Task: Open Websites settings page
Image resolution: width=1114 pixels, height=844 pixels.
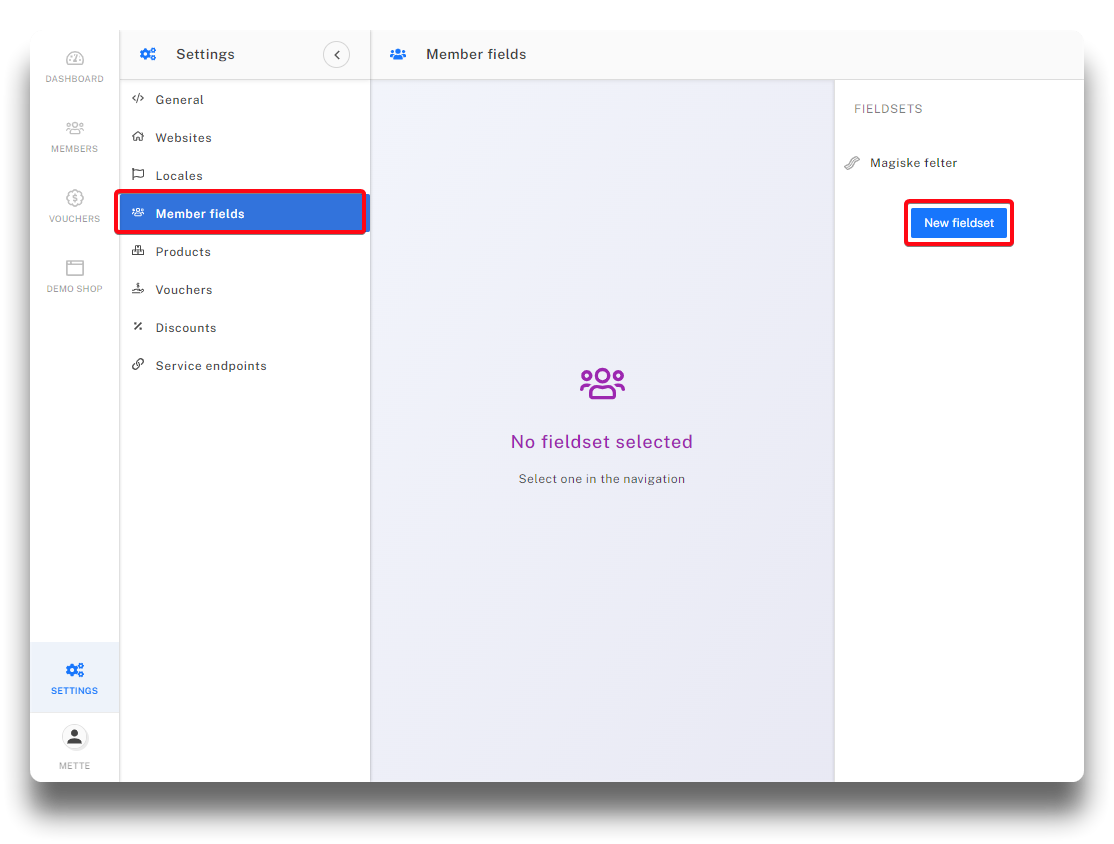Action: (183, 138)
